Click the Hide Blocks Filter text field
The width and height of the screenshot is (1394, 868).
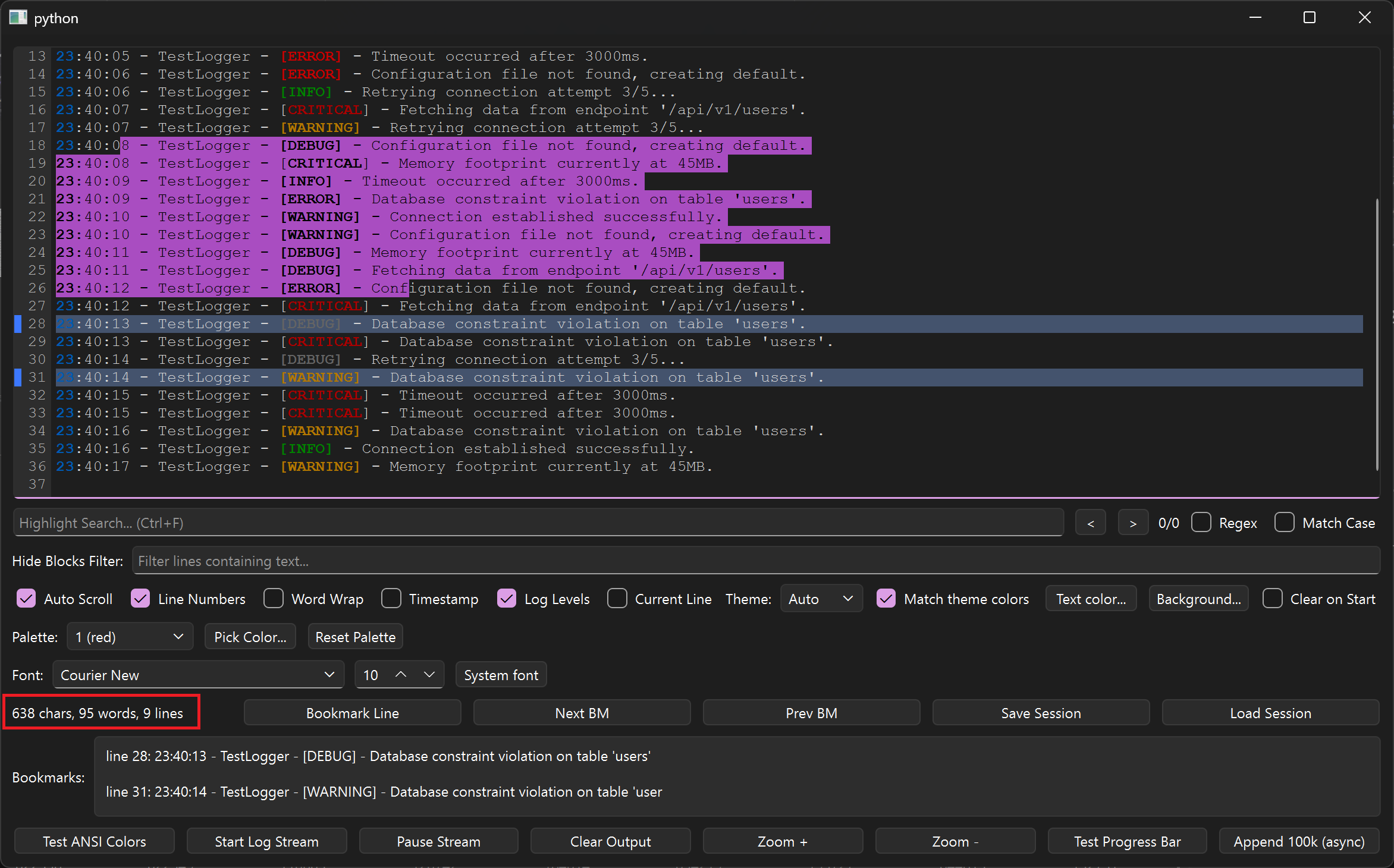756,561
